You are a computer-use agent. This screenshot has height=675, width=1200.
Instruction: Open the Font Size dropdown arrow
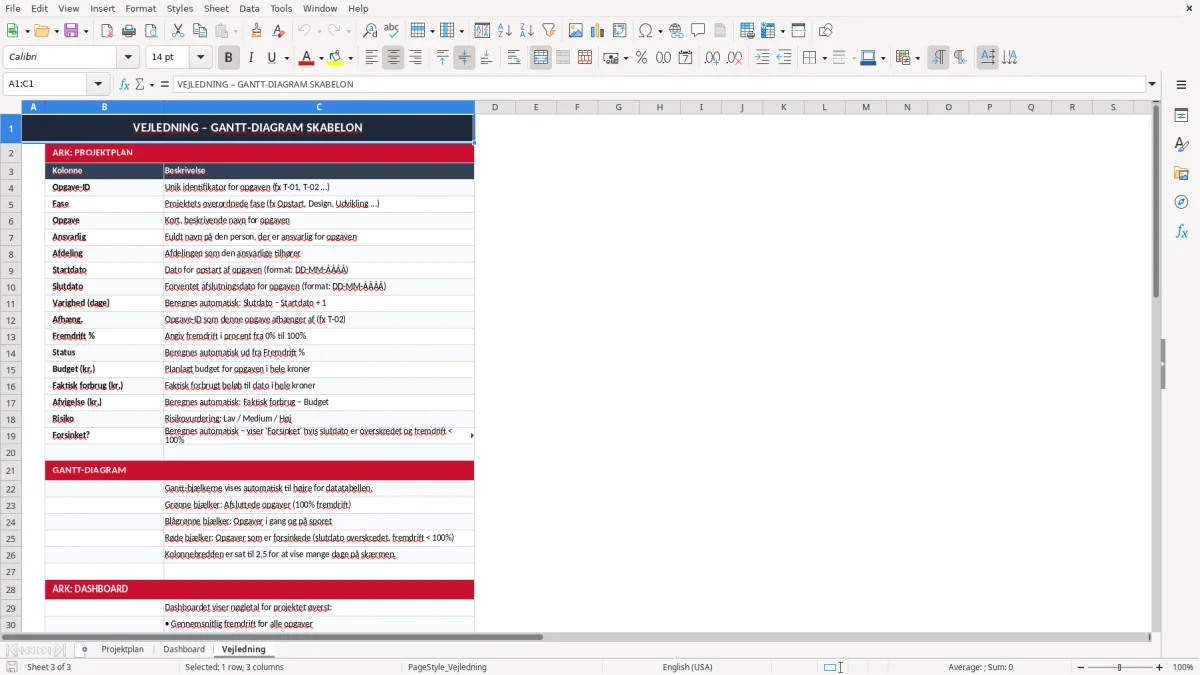[201, 58]
